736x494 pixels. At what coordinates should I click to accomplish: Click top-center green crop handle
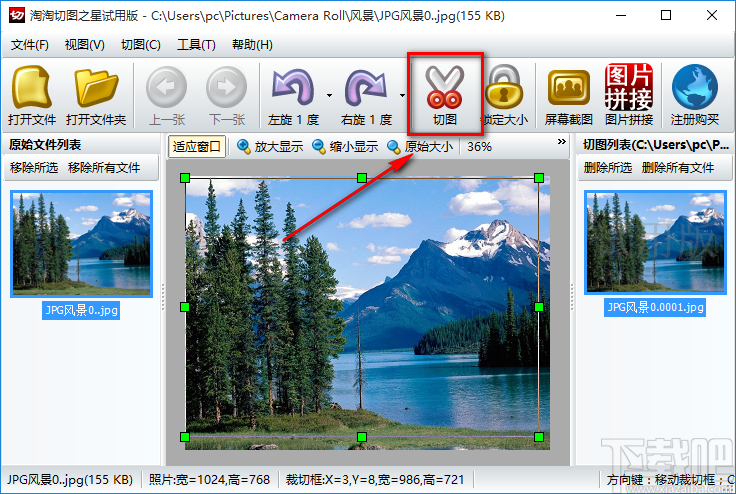tap(362, 178)
